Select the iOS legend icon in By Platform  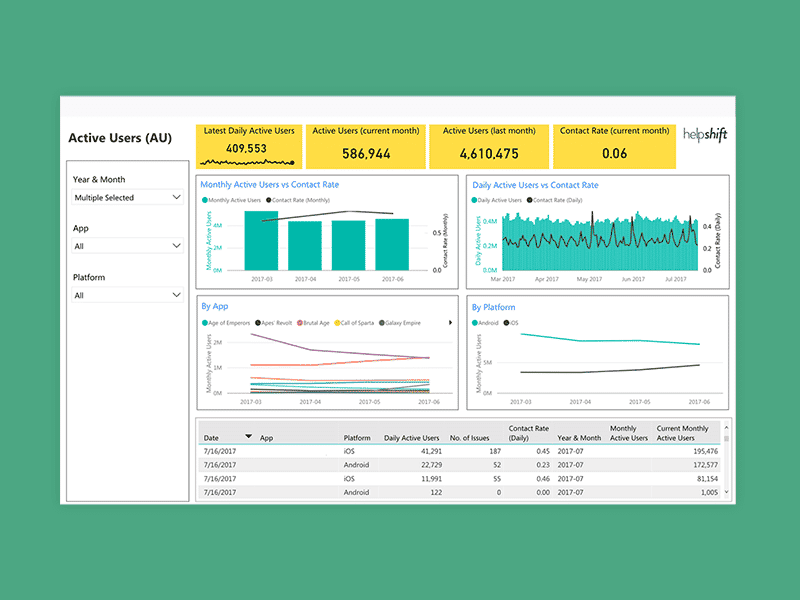507,323
